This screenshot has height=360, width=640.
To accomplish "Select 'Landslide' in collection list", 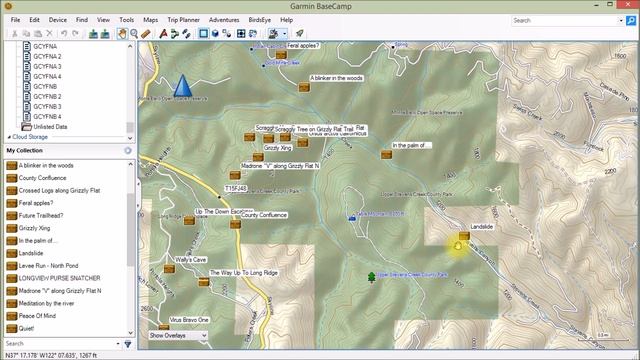I will (x=31, y=253).
